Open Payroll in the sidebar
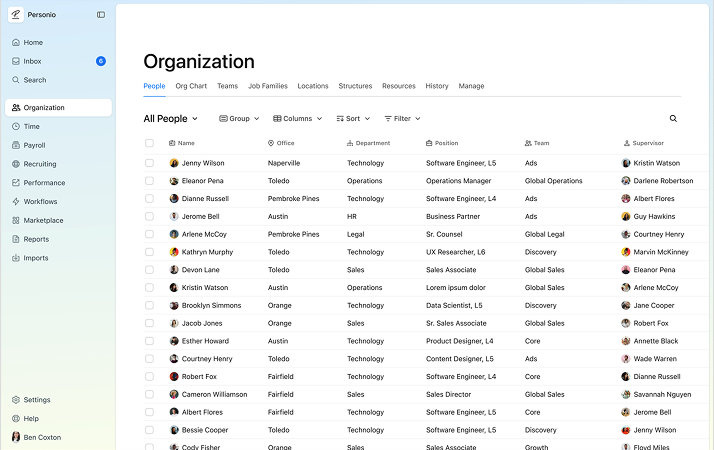Viewport: 714px width, 450px height. coord(34,145)
